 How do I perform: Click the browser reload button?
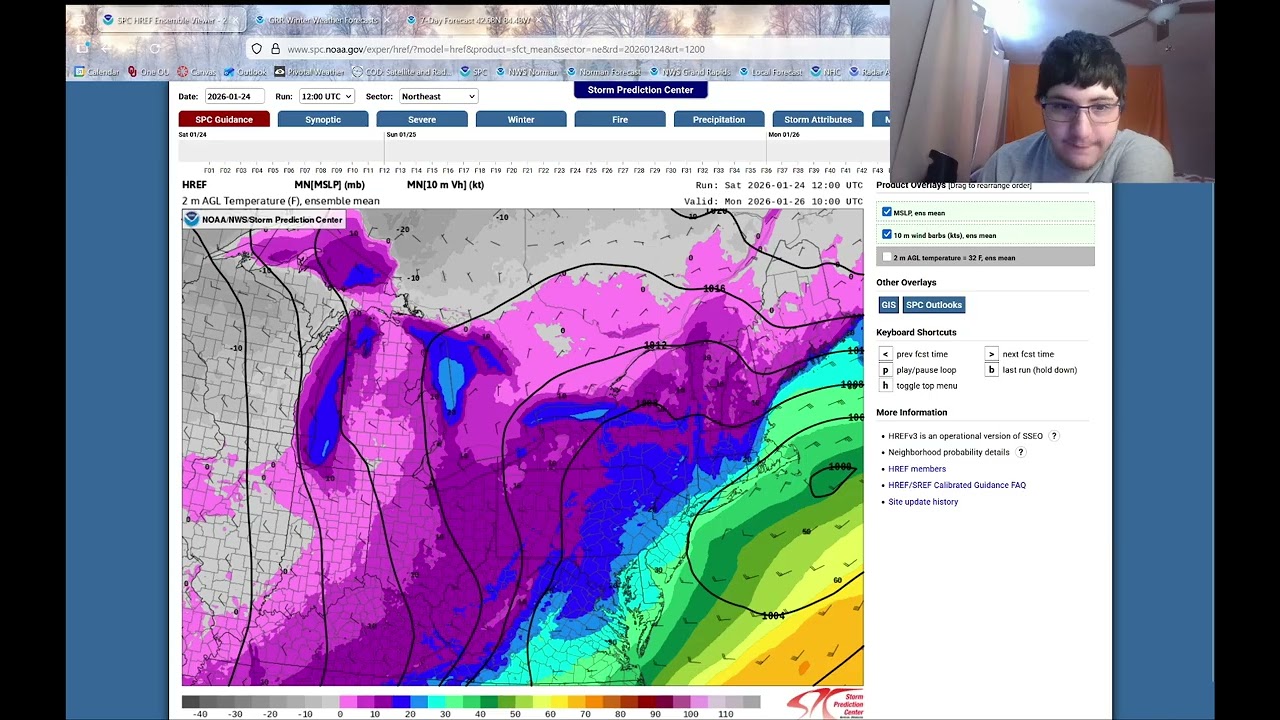click(154, 48)
